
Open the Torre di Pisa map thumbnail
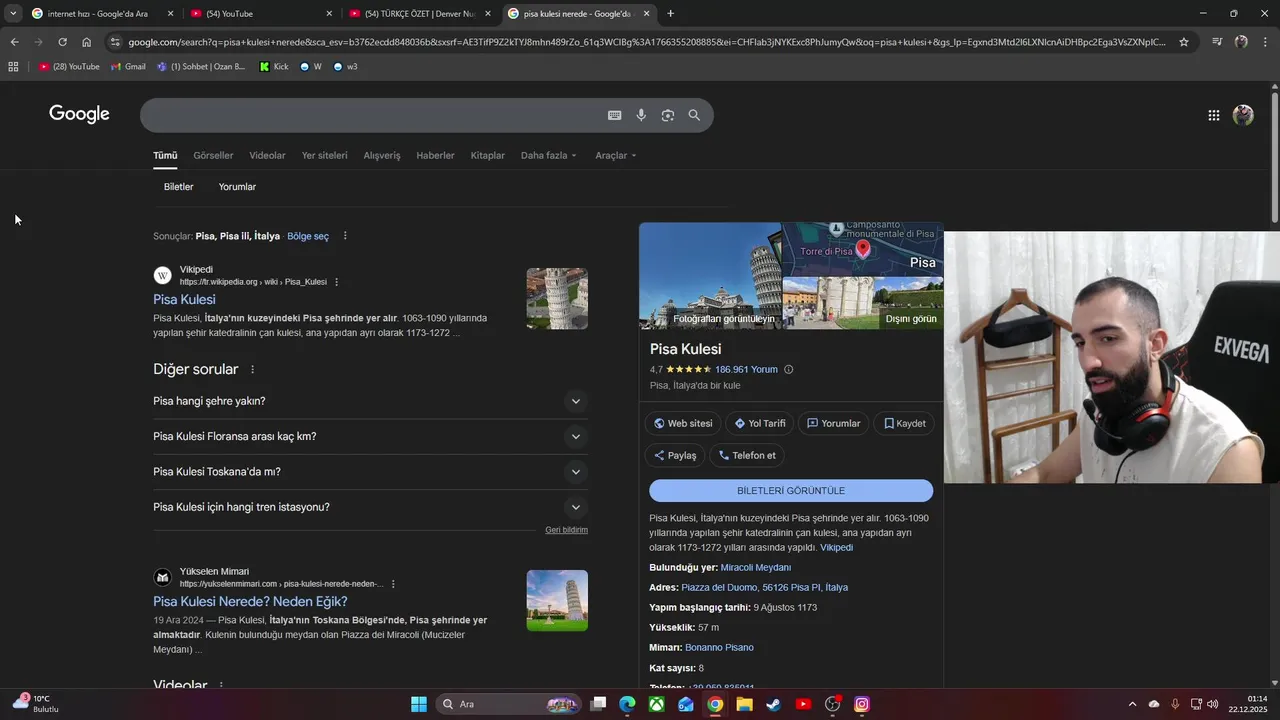(862, 248)
